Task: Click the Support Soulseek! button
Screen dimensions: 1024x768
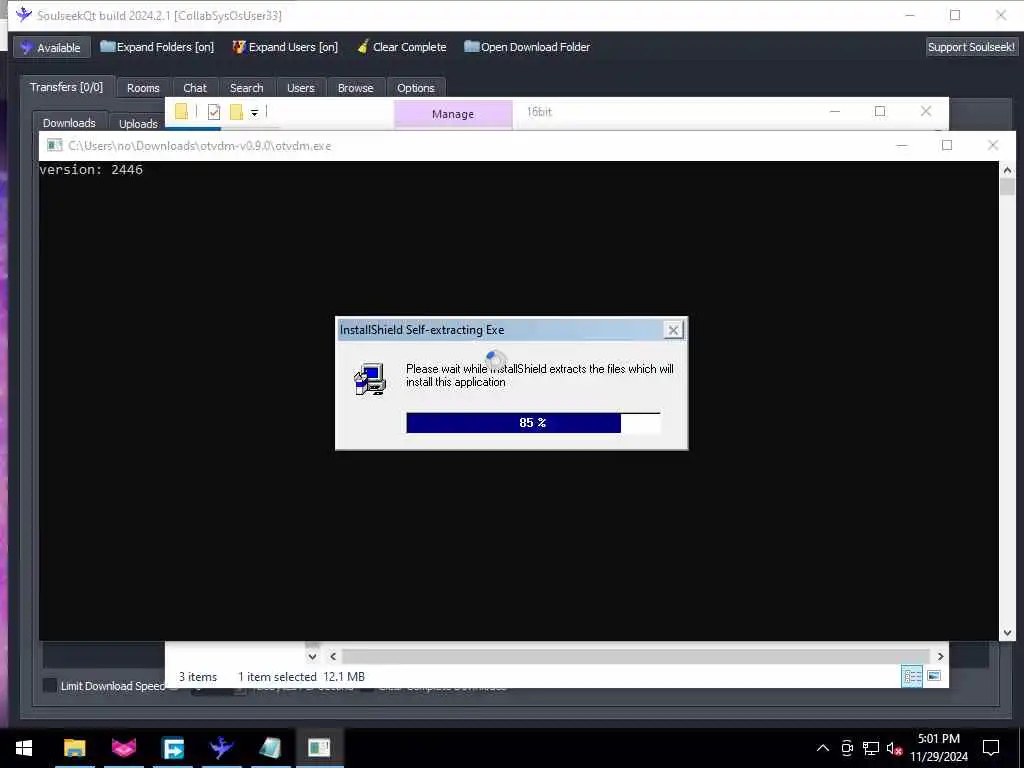Action: pos(971,47)
